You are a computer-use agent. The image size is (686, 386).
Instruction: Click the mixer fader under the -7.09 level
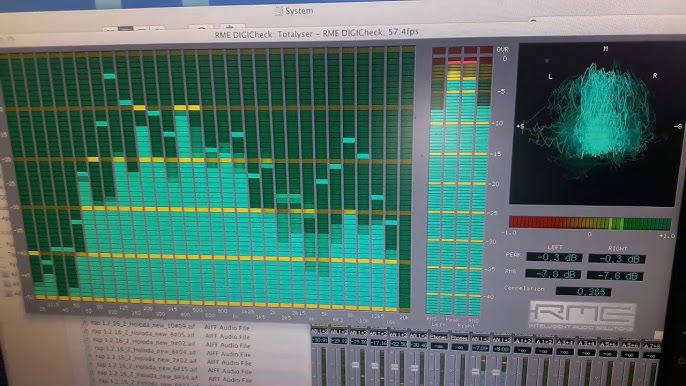(475, 372)
